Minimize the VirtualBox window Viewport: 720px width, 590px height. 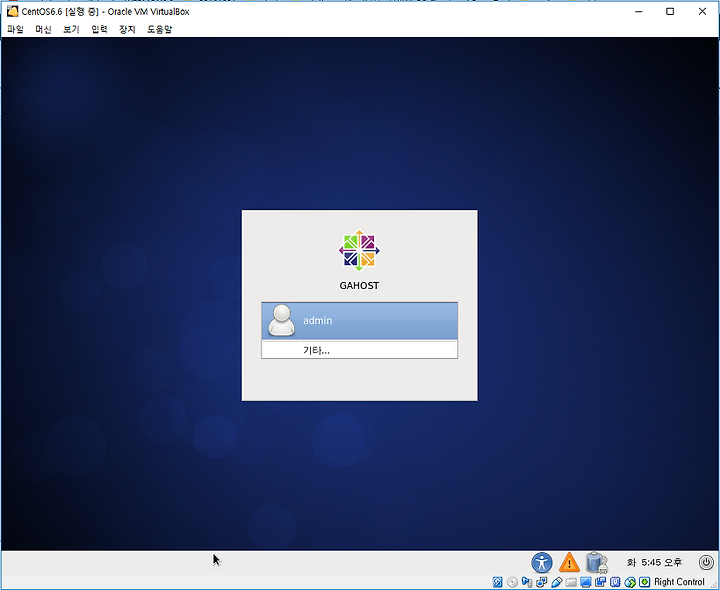(638, 11)
